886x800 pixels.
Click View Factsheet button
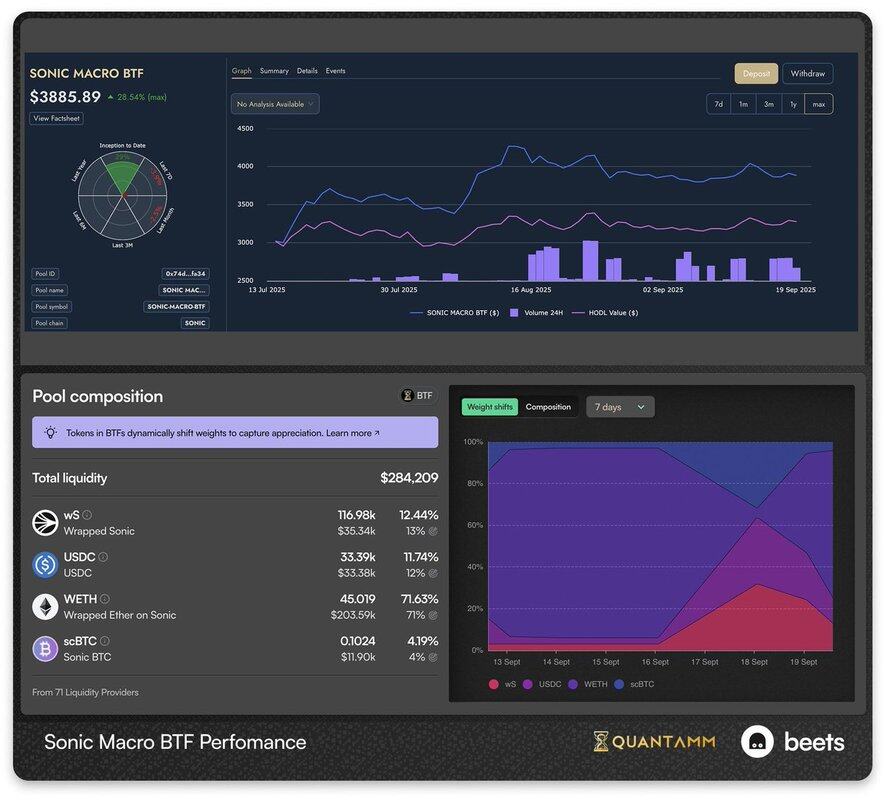[57, 119]
